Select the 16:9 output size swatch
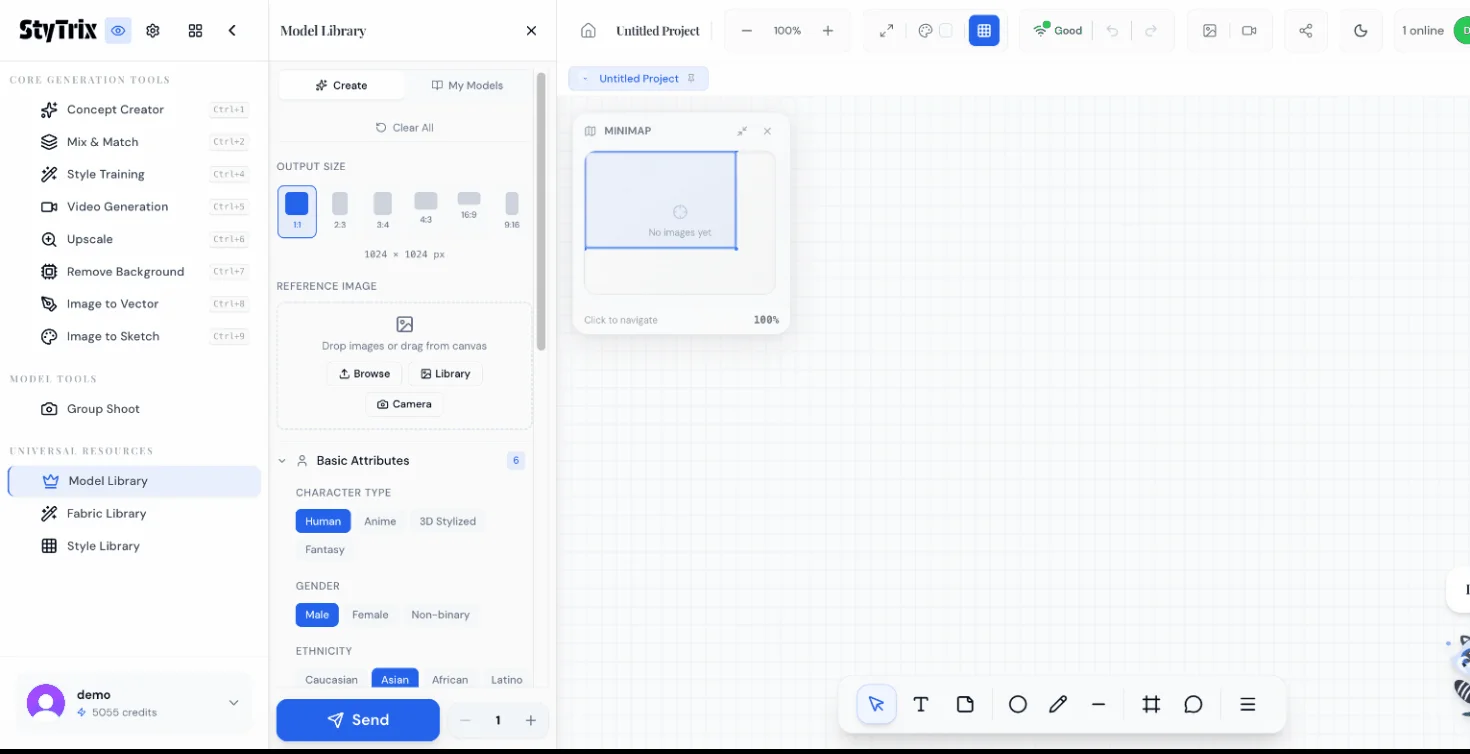The image size is (1470, 754). click(469, 204)
